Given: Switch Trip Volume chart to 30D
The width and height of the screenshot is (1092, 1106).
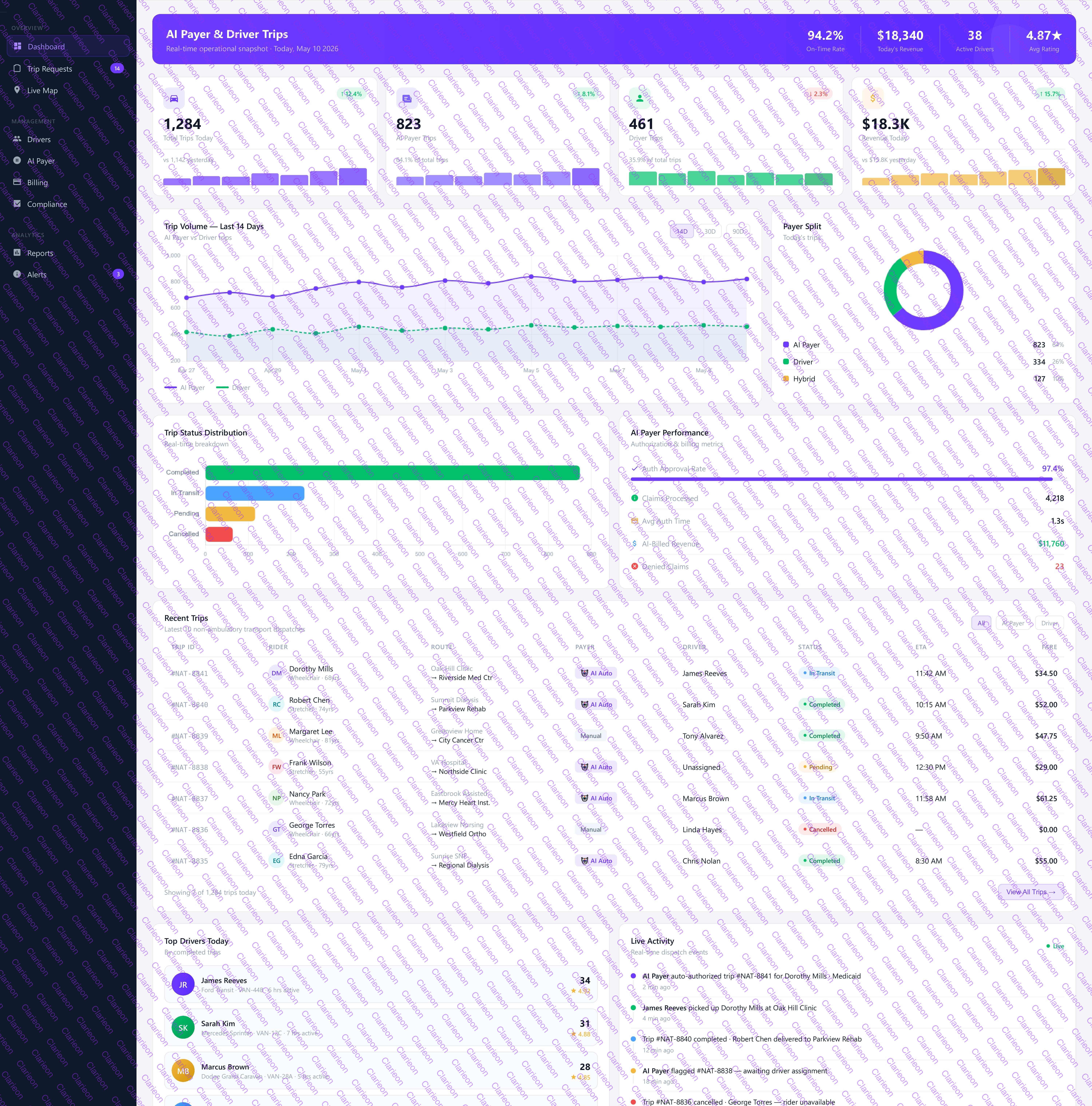Looking at the screenshot, I should pos(710,231).
